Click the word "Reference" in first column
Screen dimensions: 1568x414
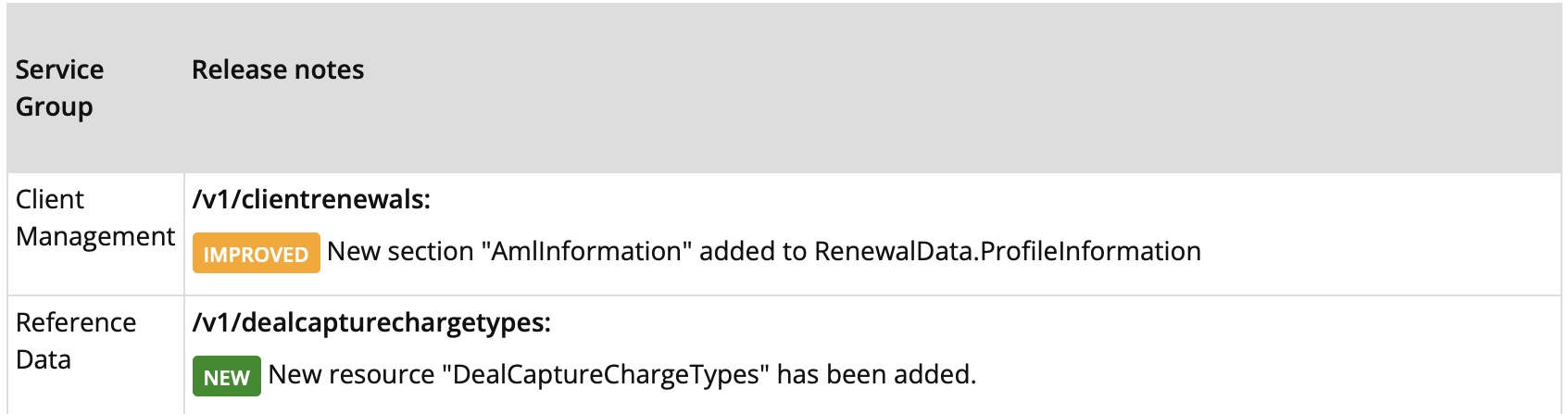(76, 322)
